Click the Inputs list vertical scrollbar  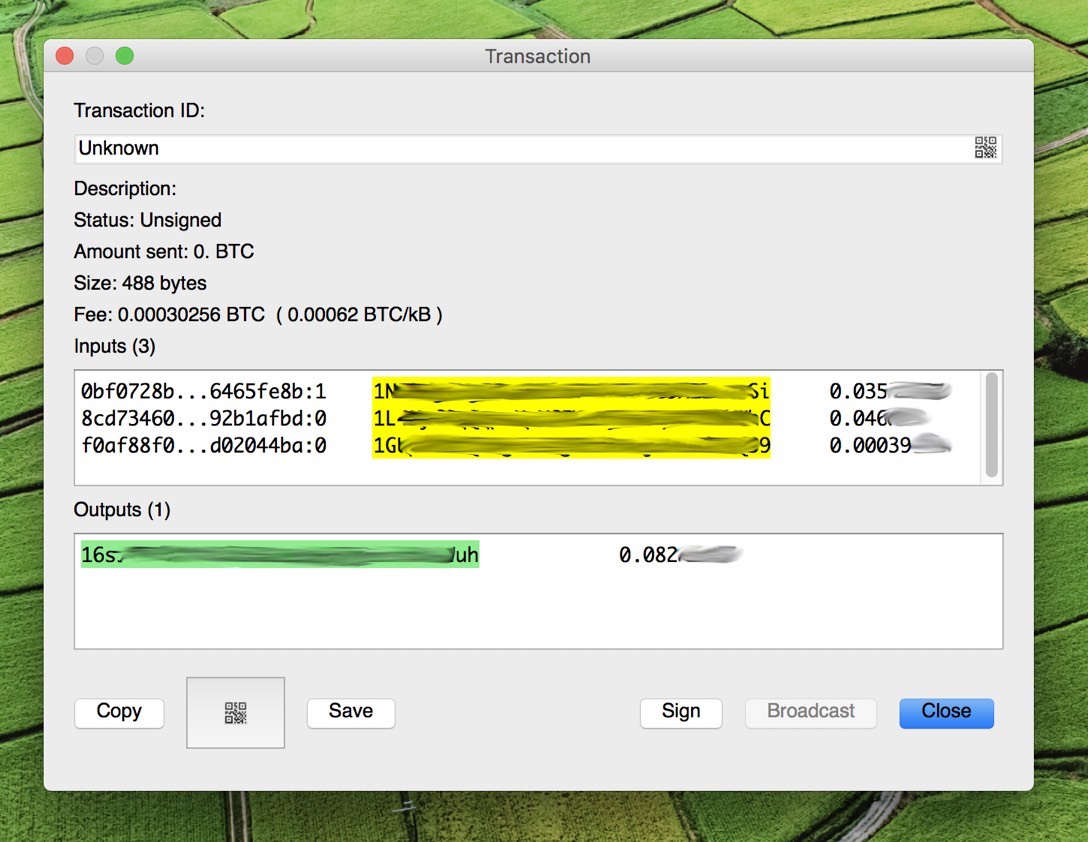992,425
